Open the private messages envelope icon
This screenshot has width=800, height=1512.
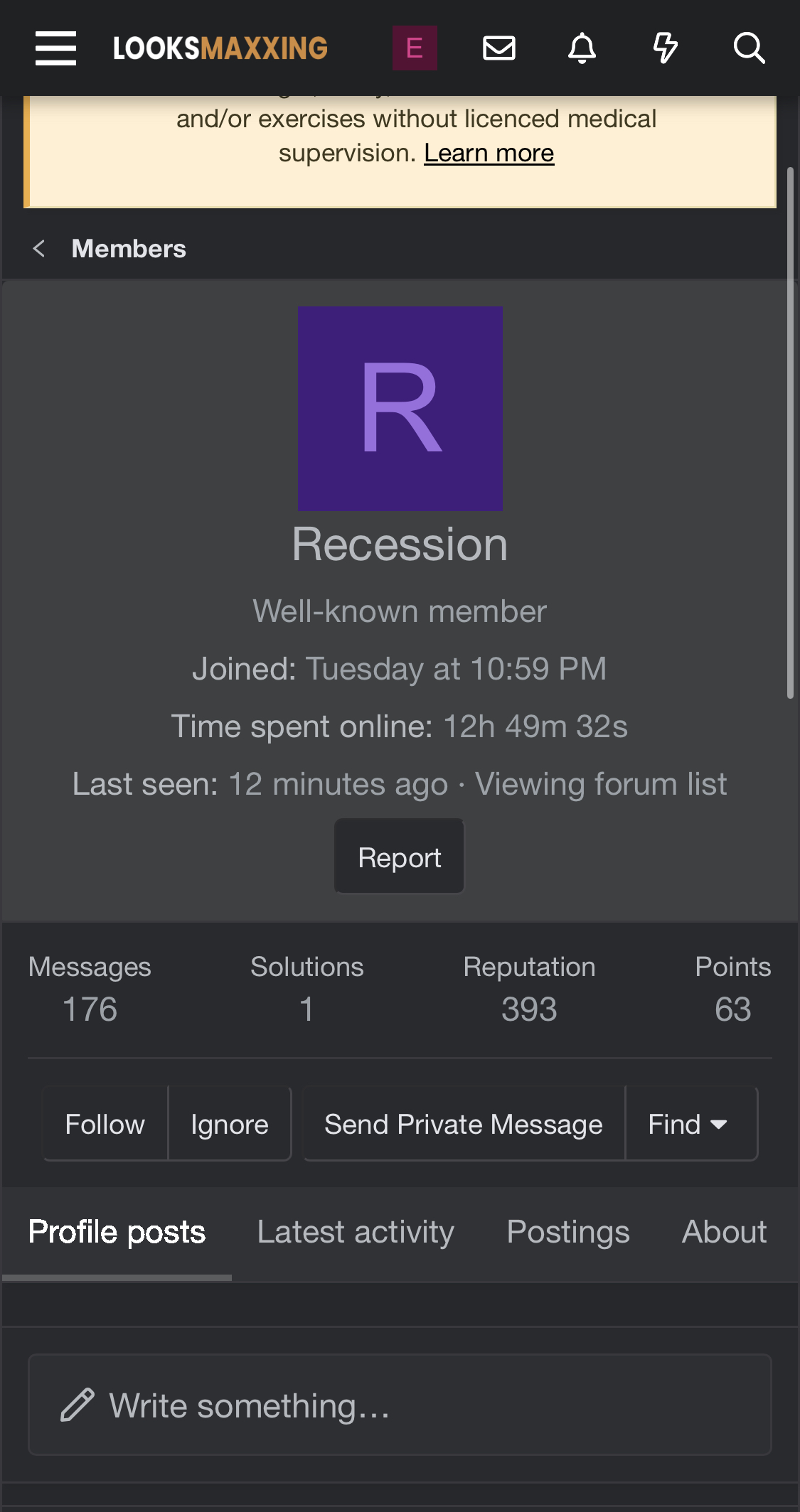point(499,48)
